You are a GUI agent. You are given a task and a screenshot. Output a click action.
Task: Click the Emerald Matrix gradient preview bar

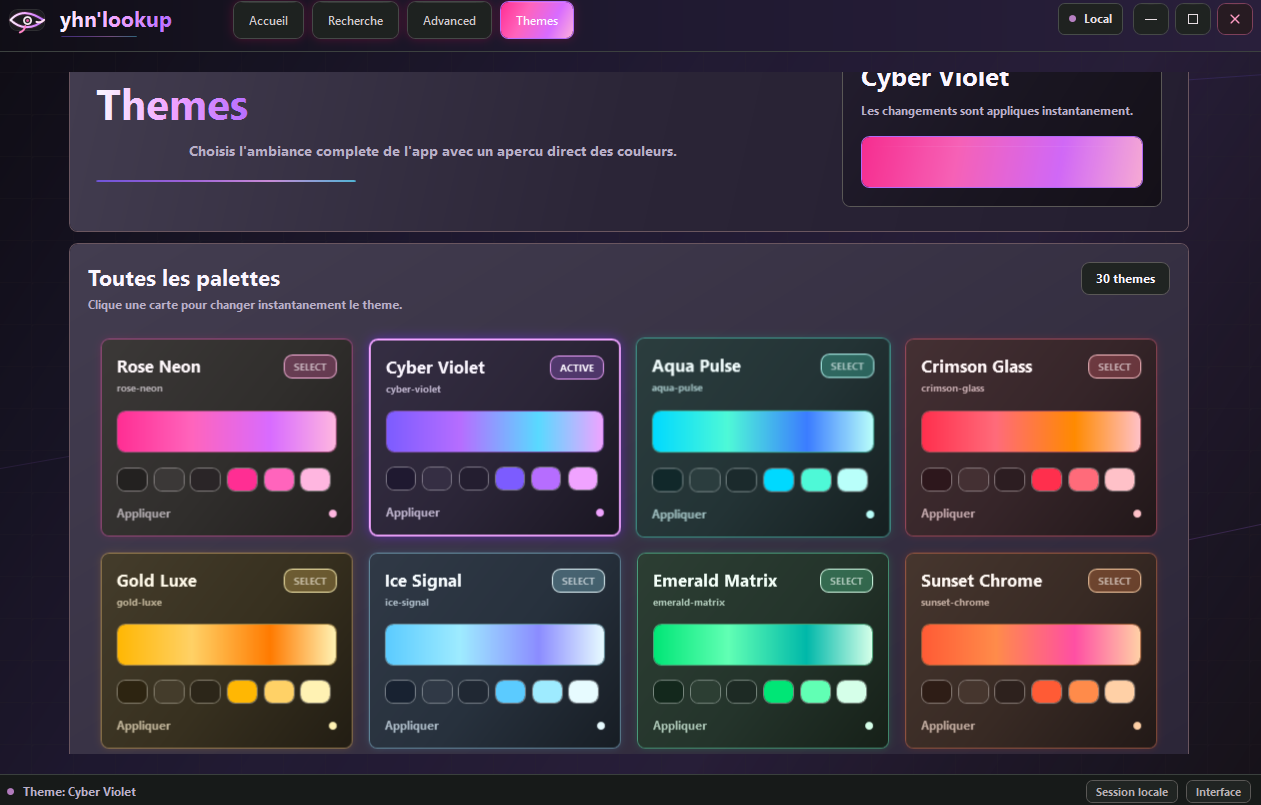[x=763, y=645]
